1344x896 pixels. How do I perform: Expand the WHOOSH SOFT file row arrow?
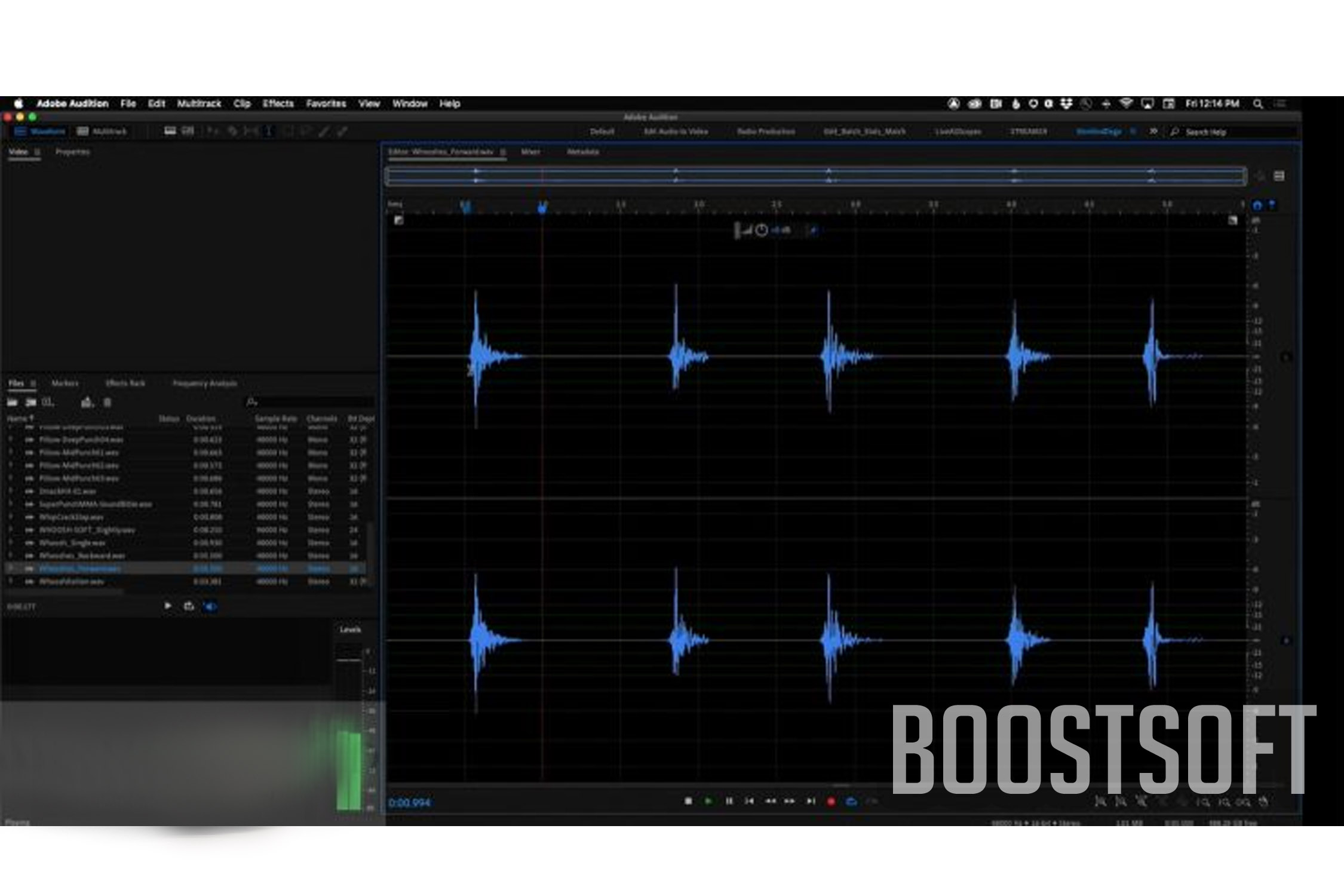pyautogui.click(x=11, y=530)
